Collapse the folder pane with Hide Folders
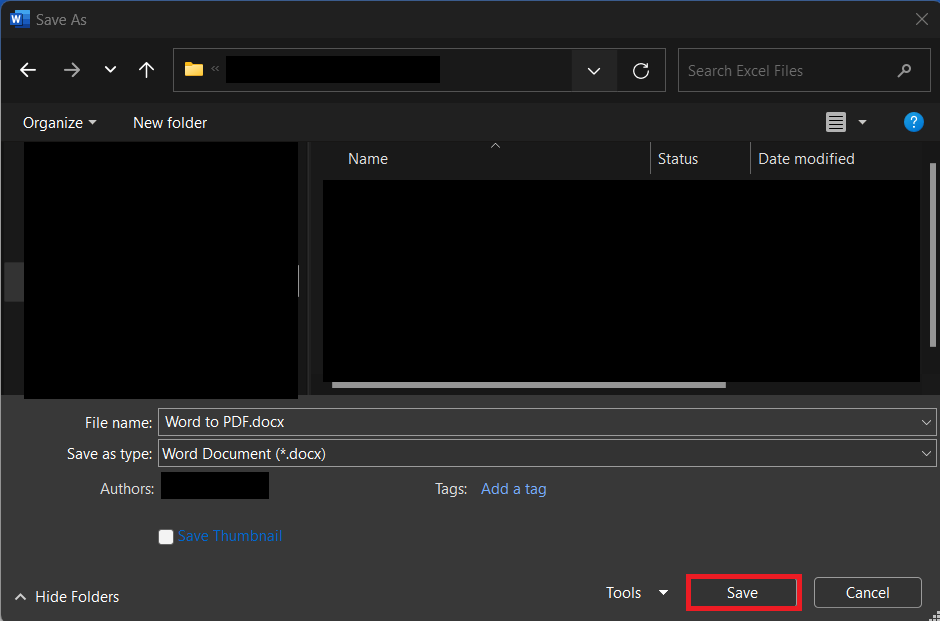Viewport: 940px width, 621px height. [x=67, y=597]
